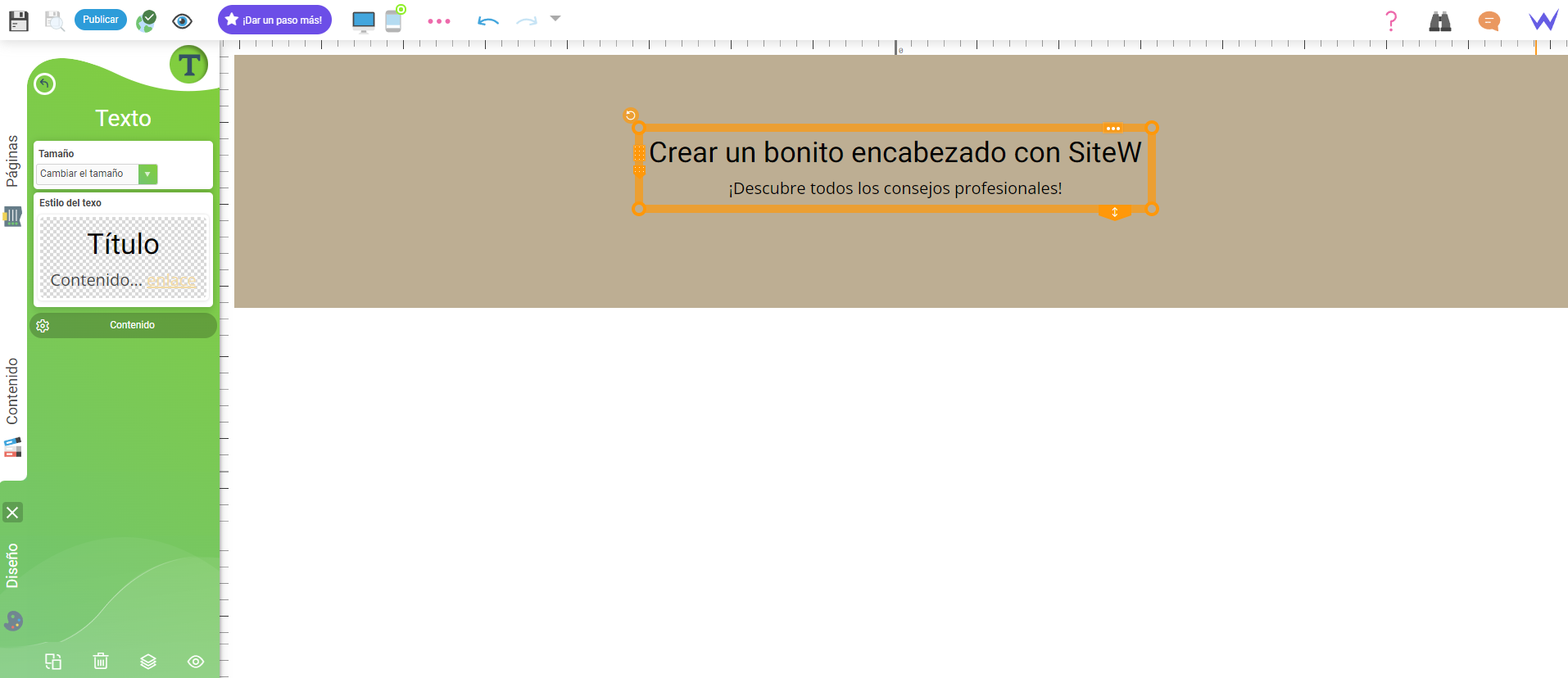Click the rotate handle on text block
1568x678 pixels.
pyautogui.click(x=630, y=115)
